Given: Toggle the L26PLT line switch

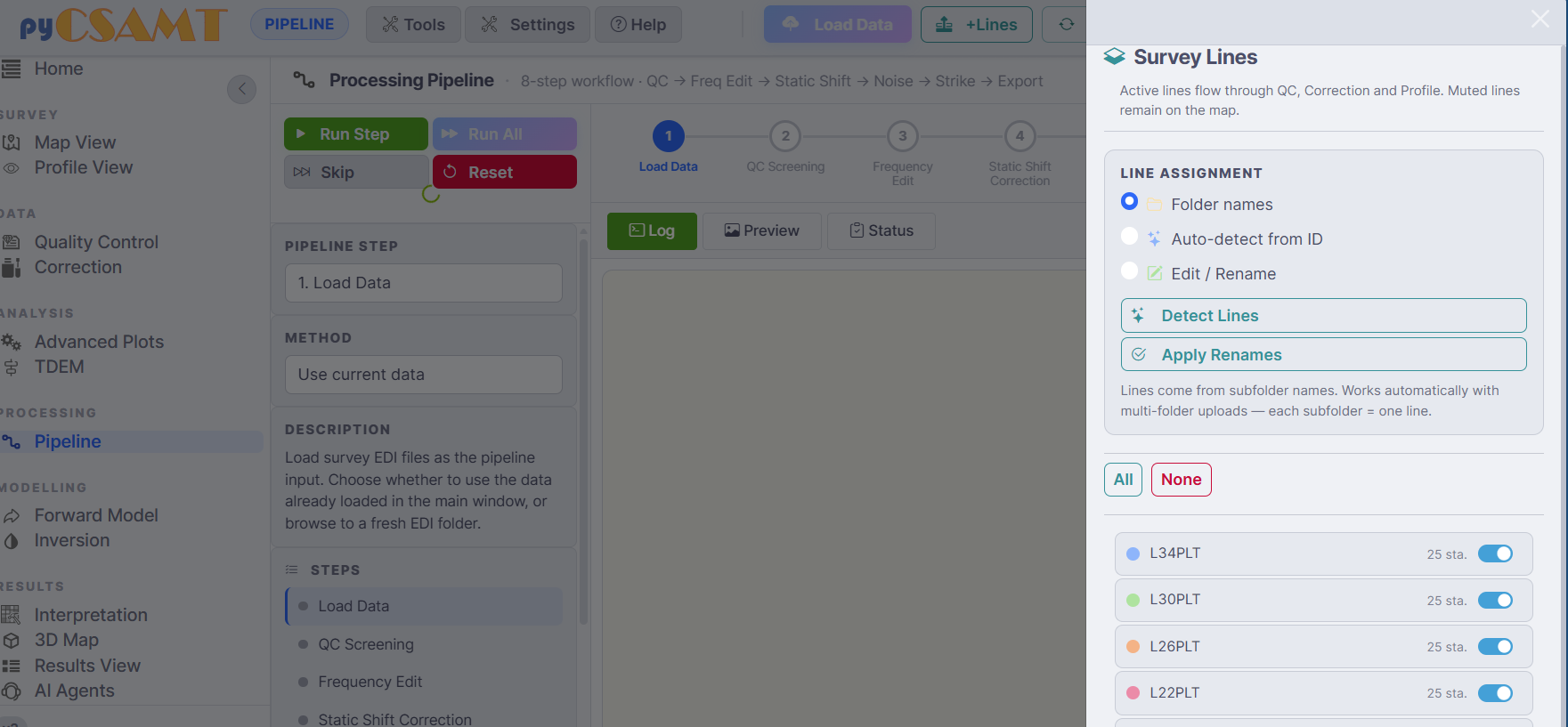Looking at the screenshot, I should pos(1495,646).
